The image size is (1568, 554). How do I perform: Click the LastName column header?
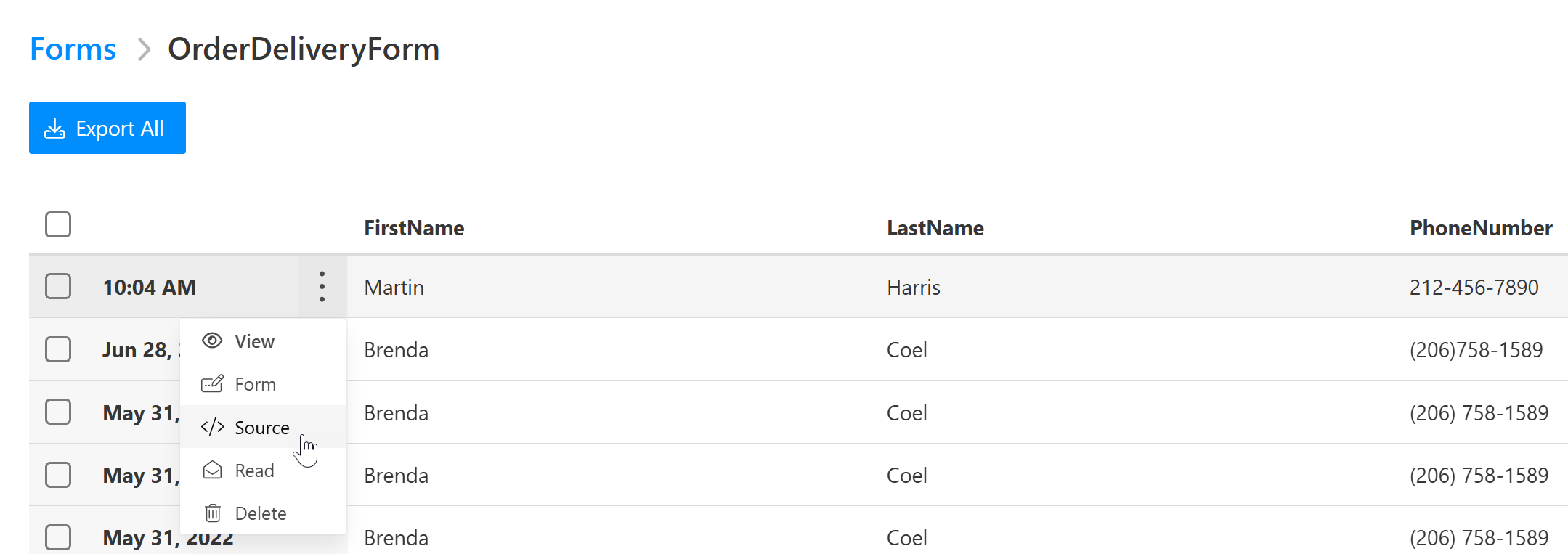pos(935,228)
